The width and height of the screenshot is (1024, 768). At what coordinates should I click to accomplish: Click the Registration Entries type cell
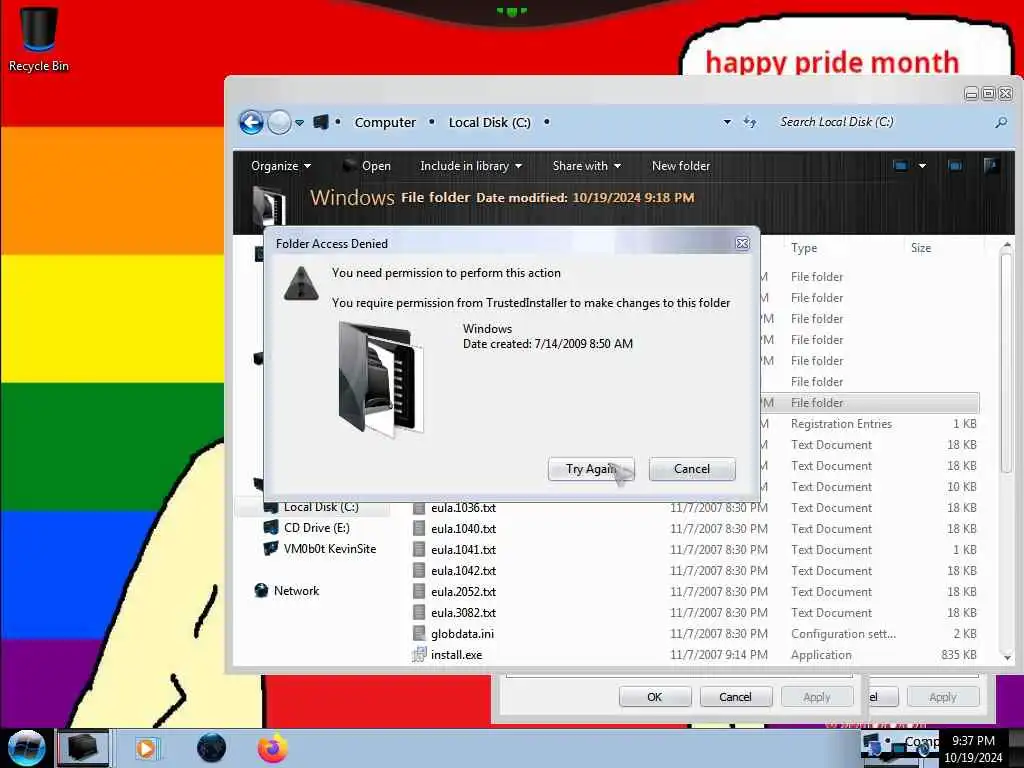841,424
